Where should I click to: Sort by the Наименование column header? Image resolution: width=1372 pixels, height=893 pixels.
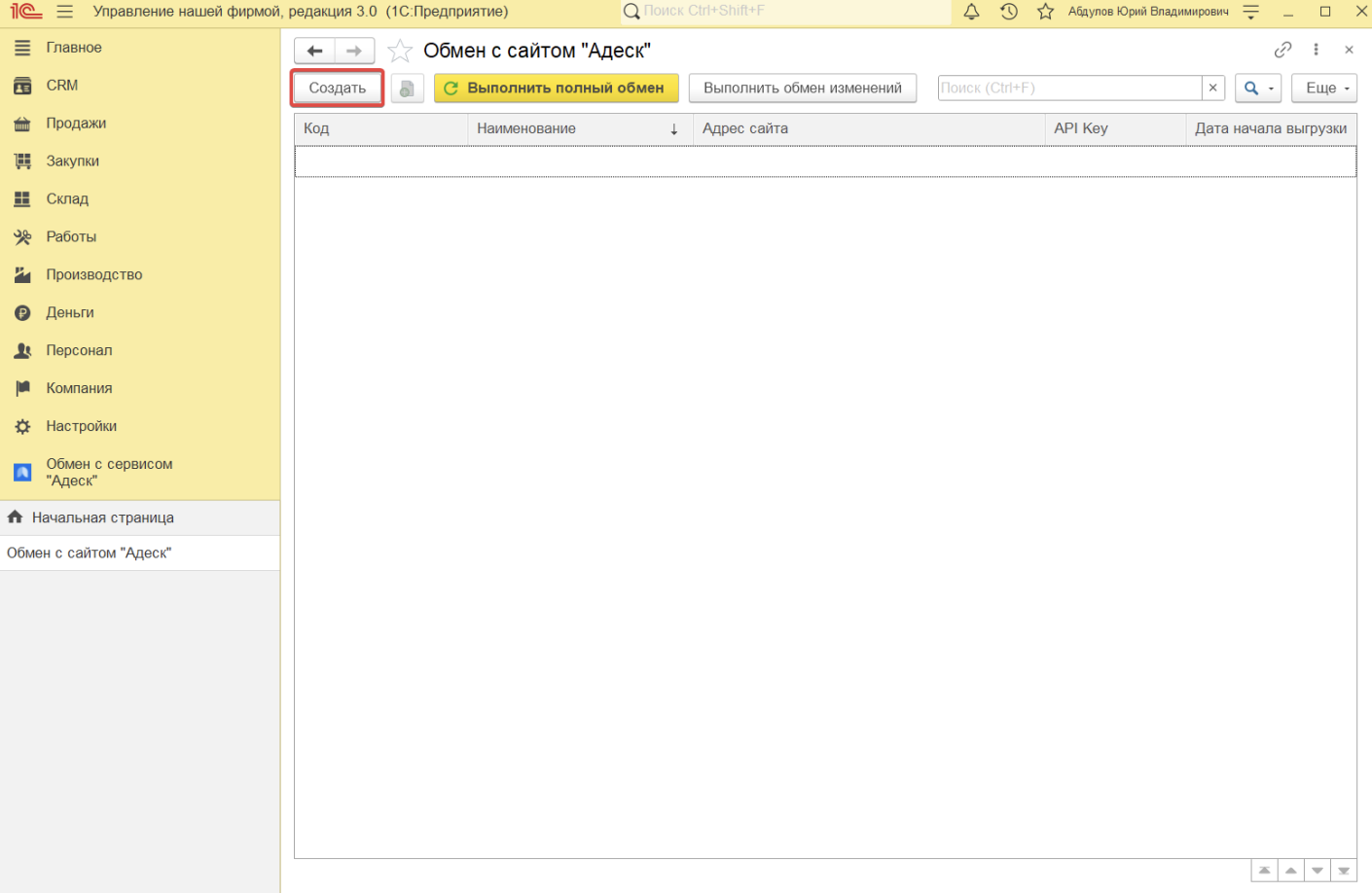click(x=581, y=129)
